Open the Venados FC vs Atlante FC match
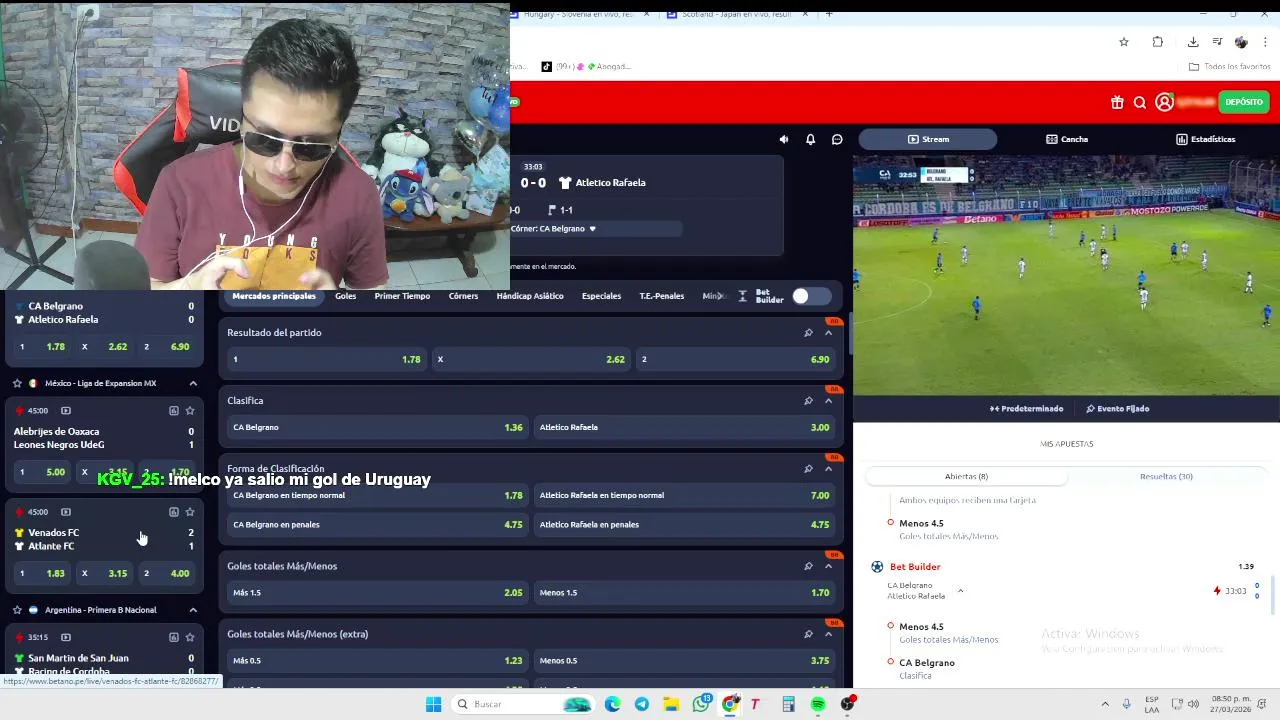 point(104,539)
